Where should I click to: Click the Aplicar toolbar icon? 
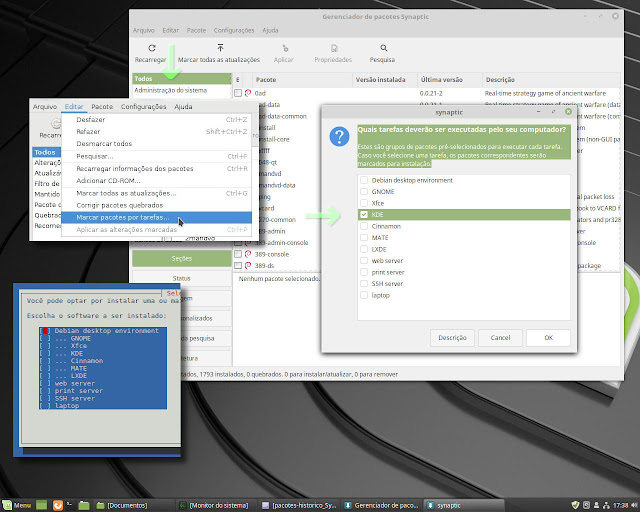285,48
